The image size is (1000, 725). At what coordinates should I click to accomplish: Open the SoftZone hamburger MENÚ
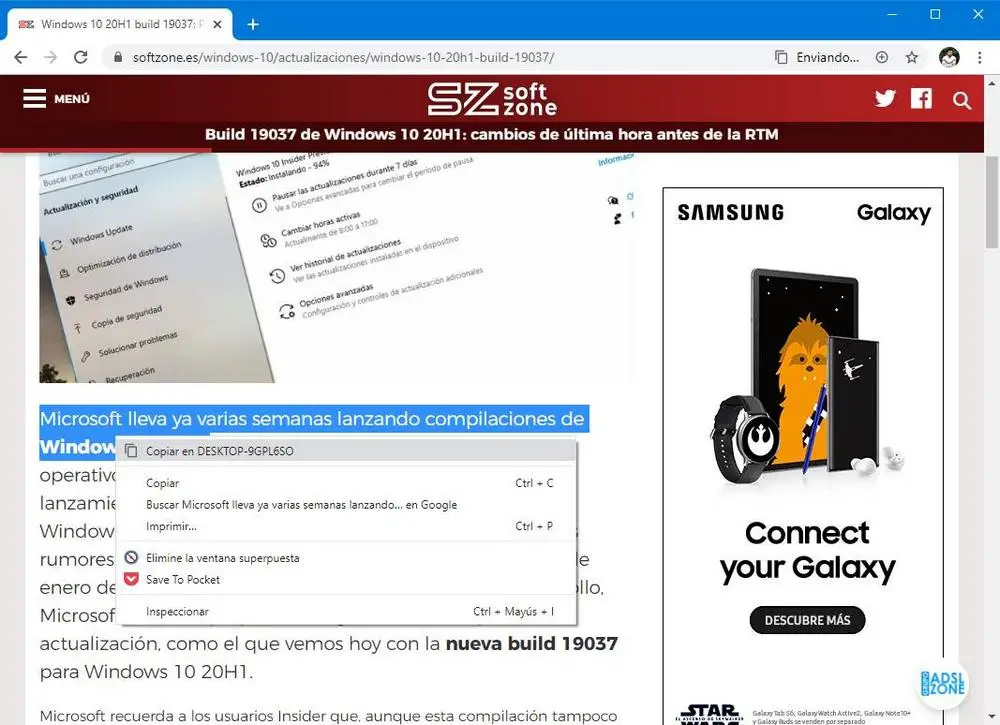(56, 99)
